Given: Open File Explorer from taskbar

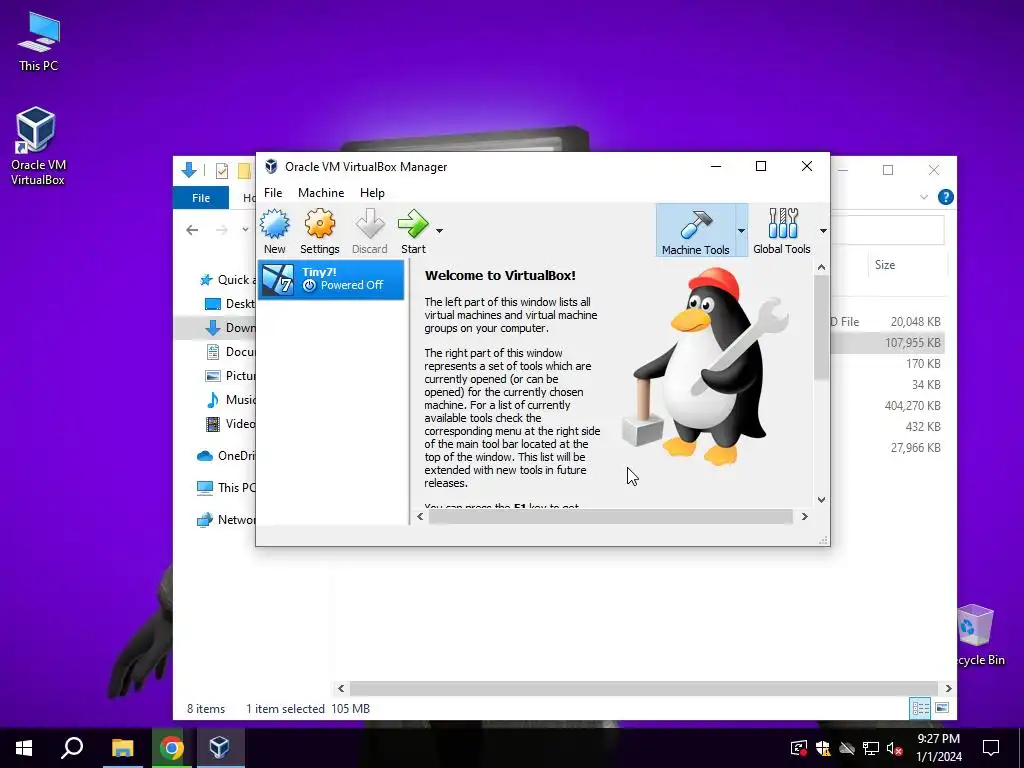Looking at the screenshot, I should (122, 748).
